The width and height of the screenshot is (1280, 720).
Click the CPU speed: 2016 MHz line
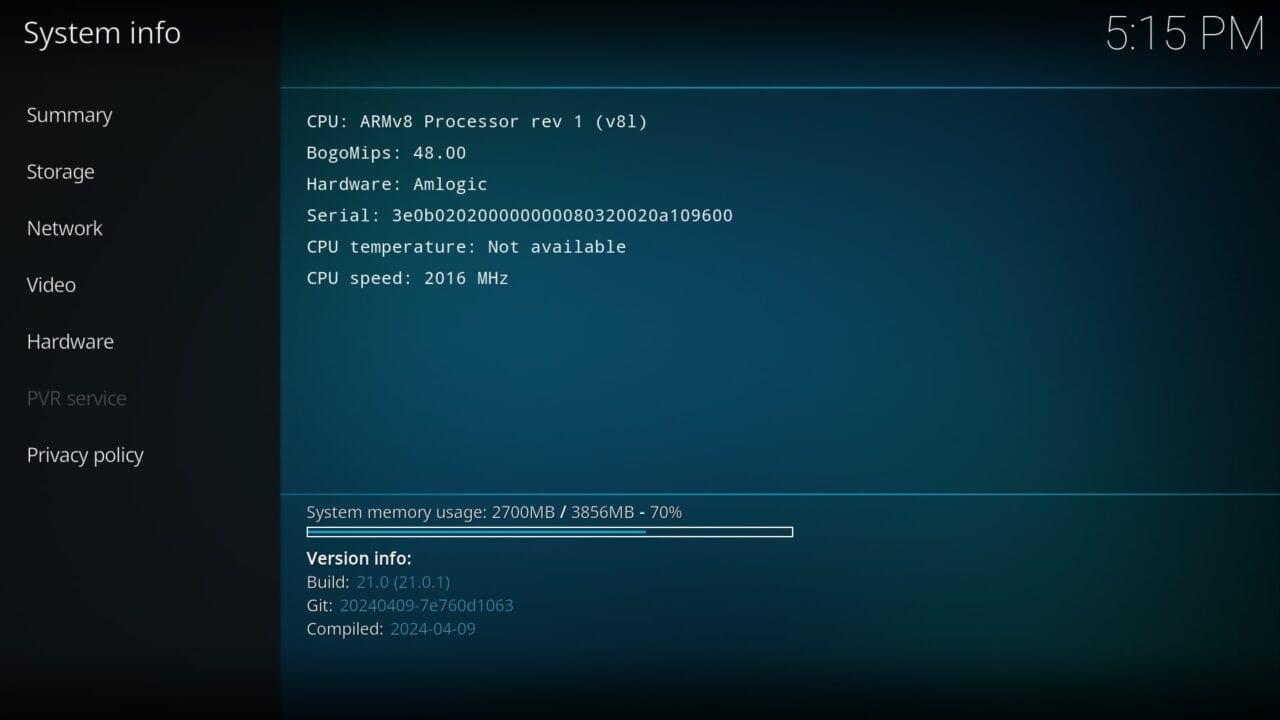[x=407, y=278]
